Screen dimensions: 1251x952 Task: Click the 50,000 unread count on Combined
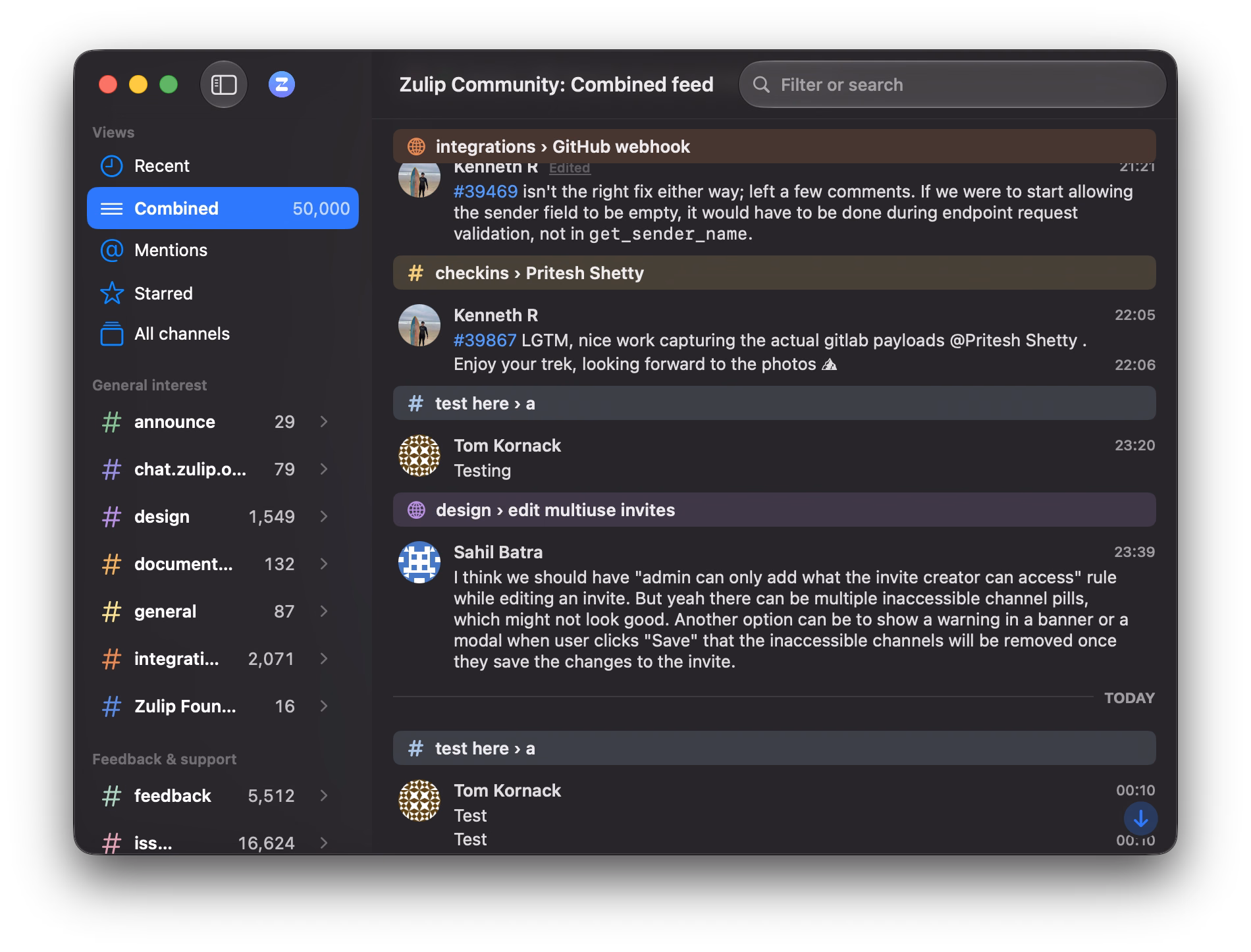pos(321,209)
